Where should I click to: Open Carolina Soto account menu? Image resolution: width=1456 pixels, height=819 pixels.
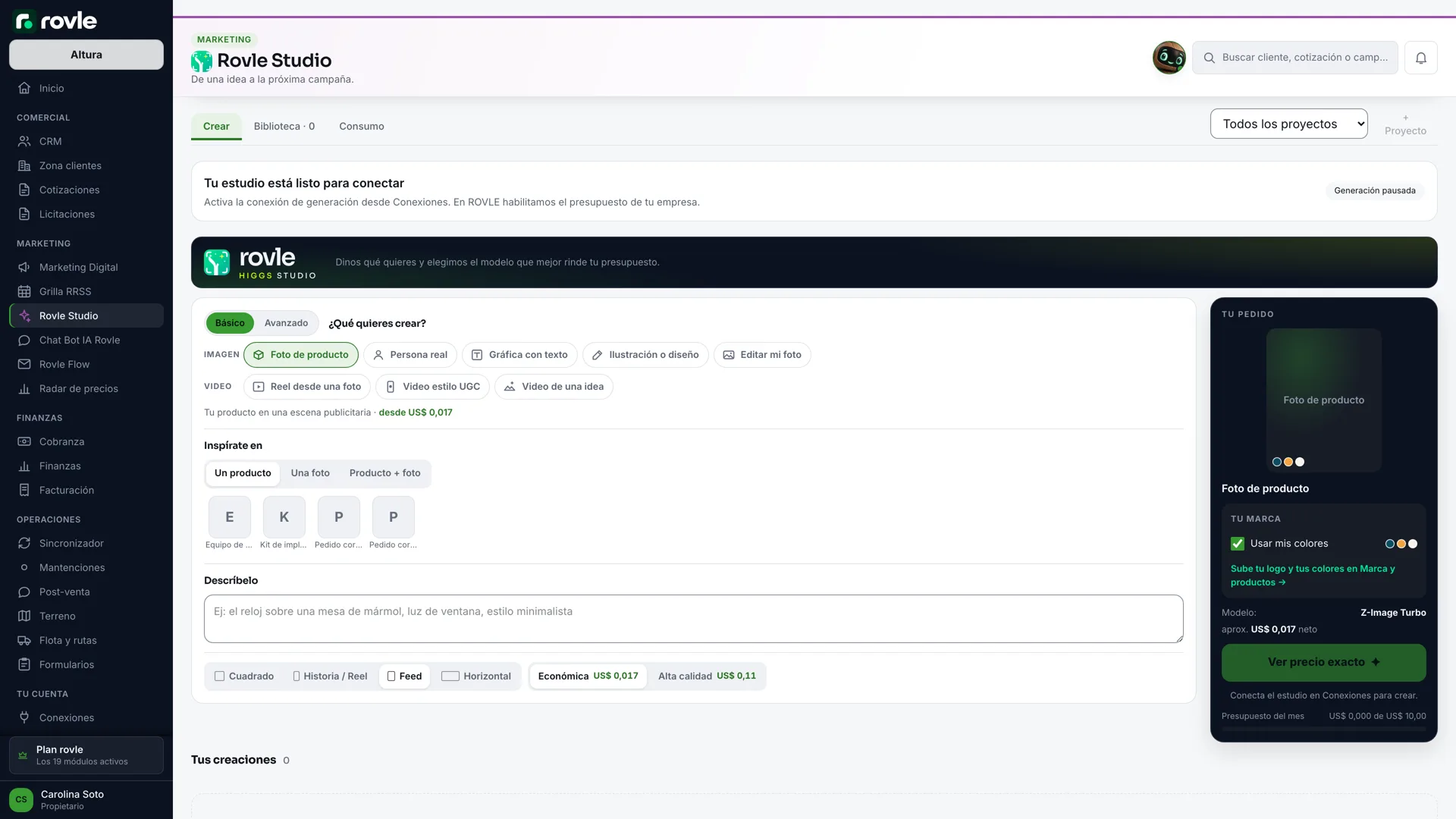86,800
